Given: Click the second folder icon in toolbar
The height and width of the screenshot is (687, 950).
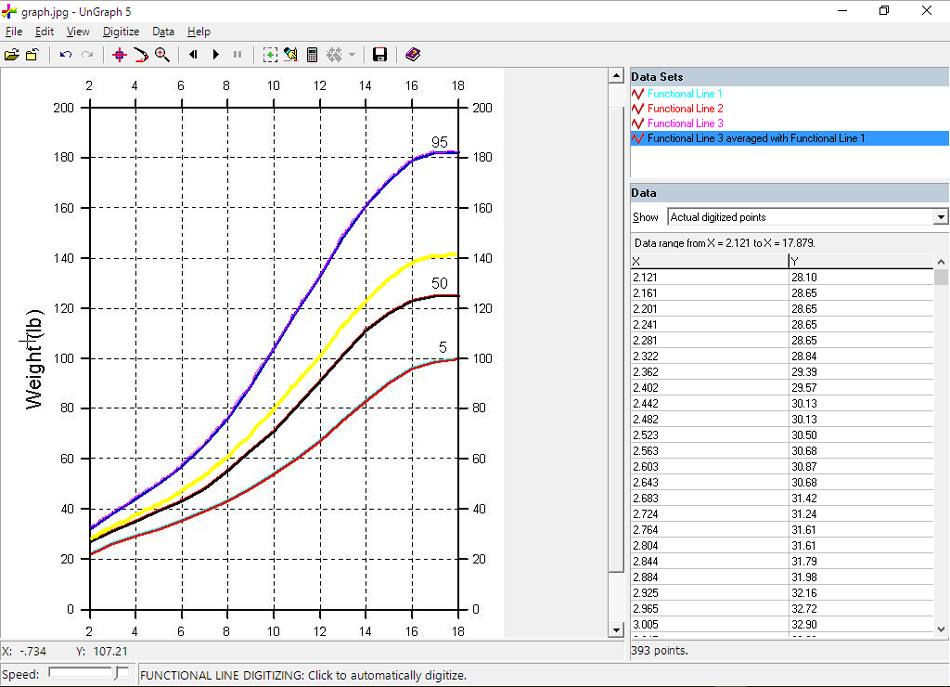Looking at the screenshot, I should (x=32, y=55).
